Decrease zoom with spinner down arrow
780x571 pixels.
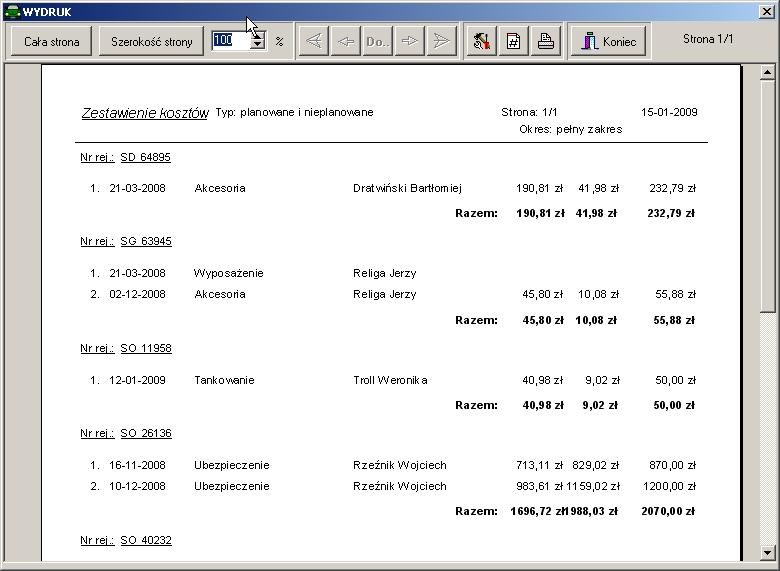258,45
